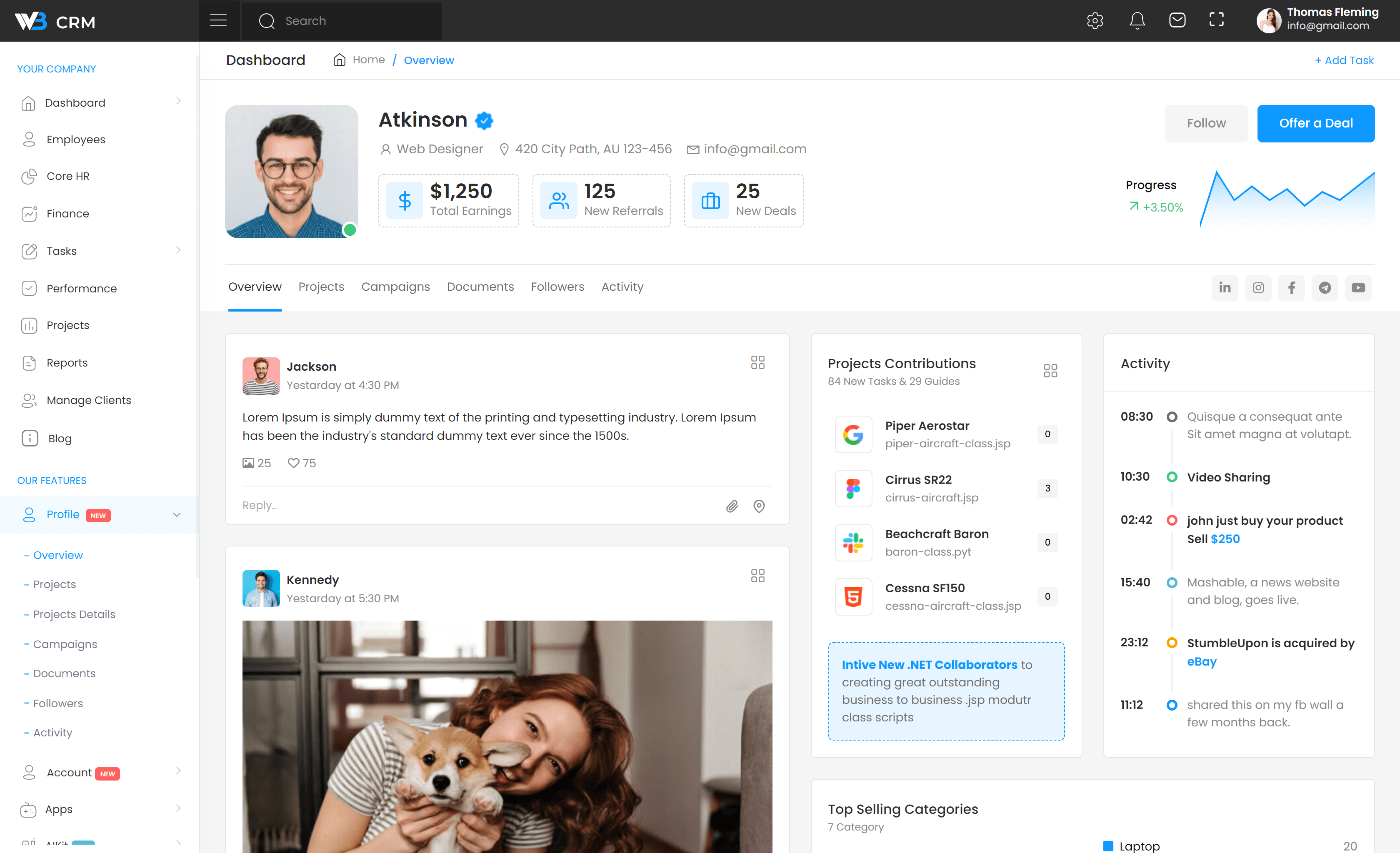Screen dimensions: 1400x853
Task: Open grid menu in Projects Contributions card
Action: click(1050, 371)
